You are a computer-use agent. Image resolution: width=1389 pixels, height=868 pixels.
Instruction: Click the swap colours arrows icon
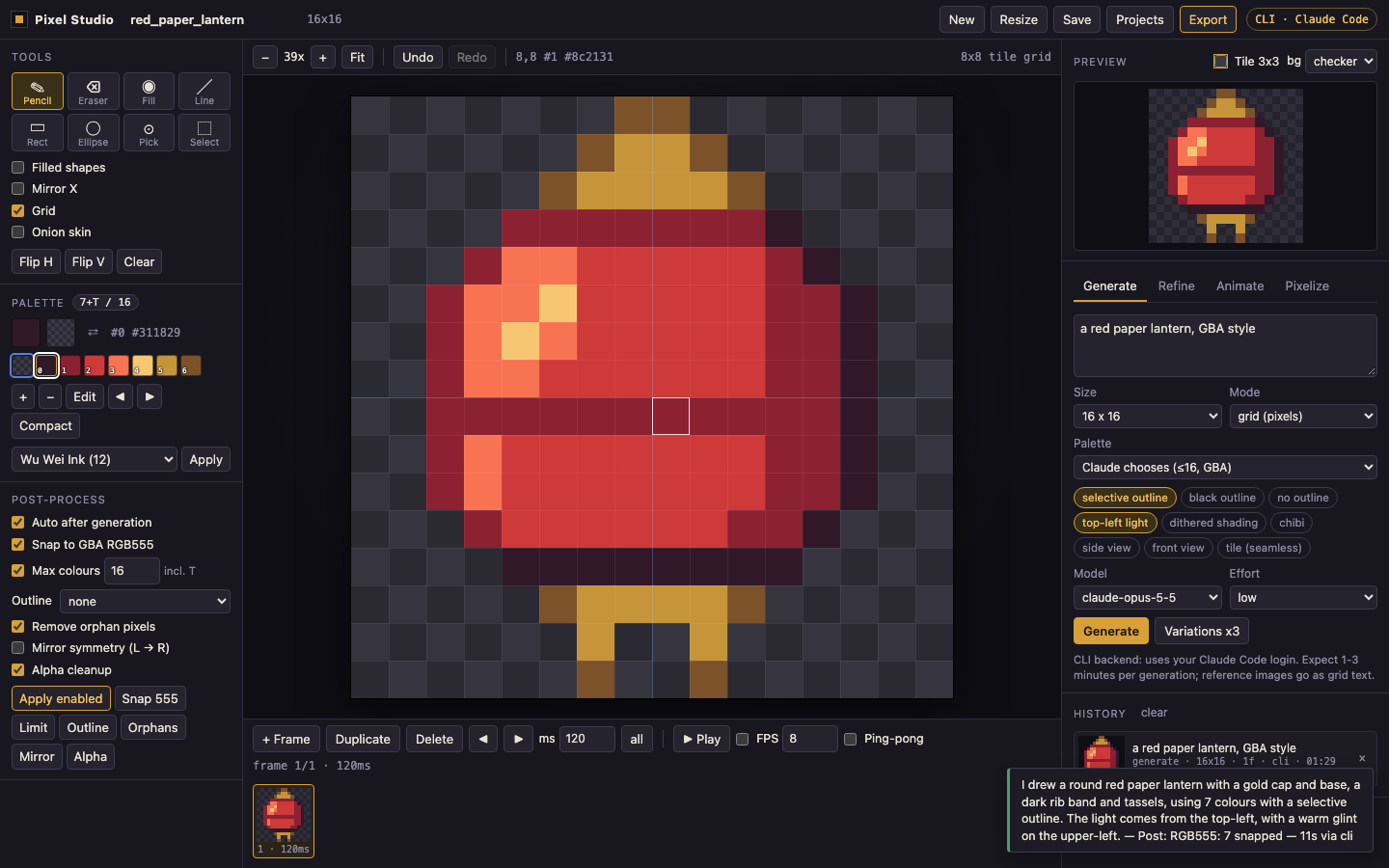point(93,333)
